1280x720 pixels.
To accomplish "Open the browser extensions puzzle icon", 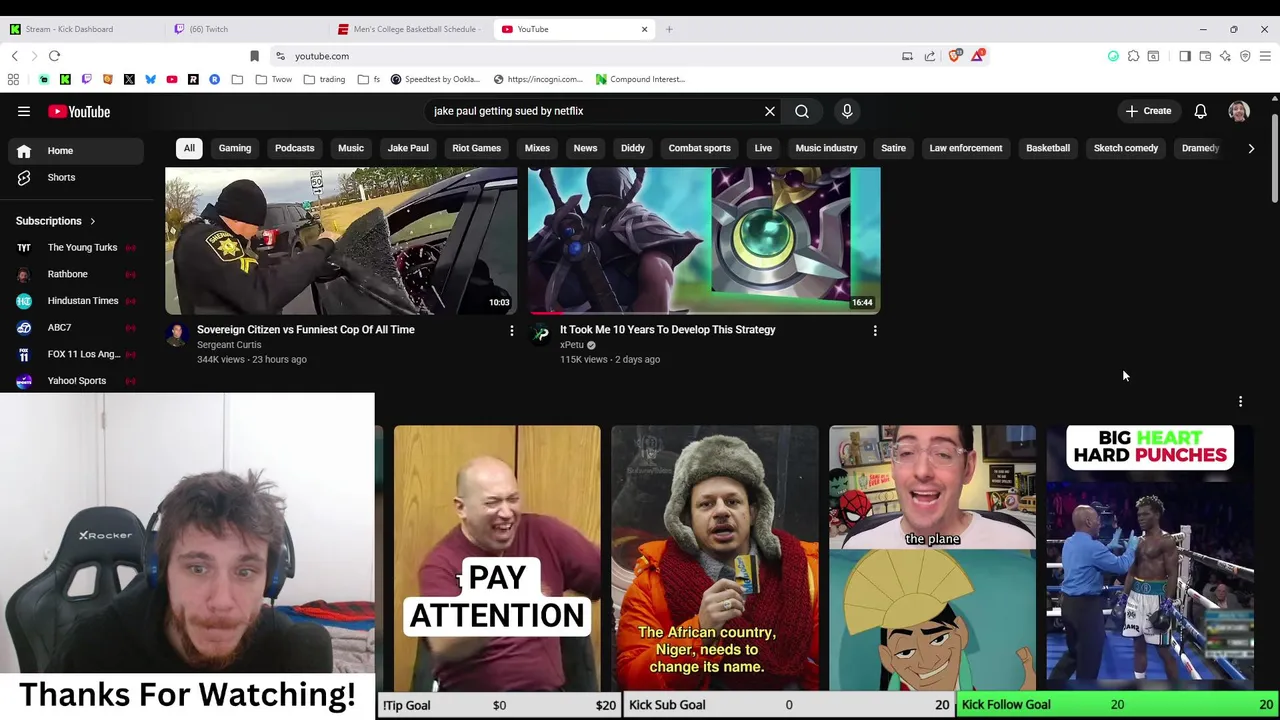I will [x=1133, y=56].
